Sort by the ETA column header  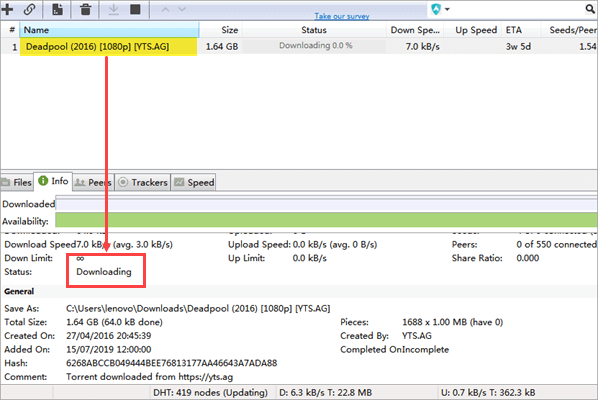pos(521,30)
